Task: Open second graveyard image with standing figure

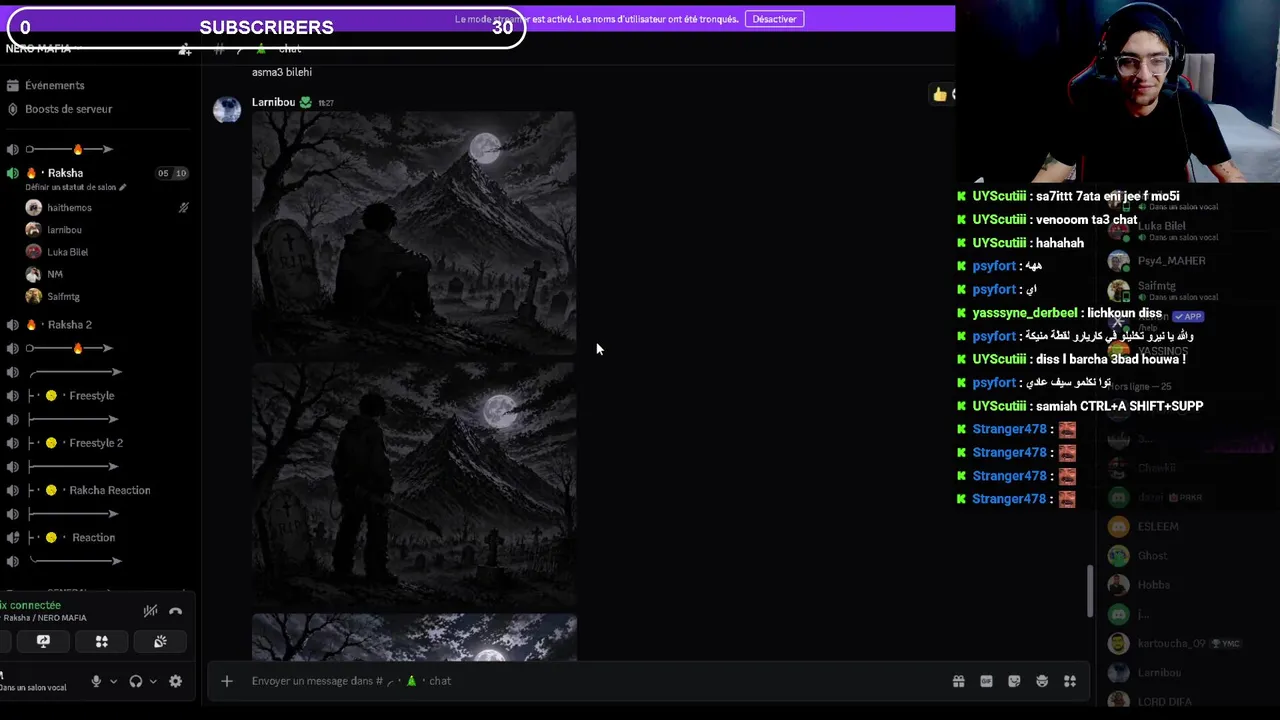Action: tap(414, 484)
